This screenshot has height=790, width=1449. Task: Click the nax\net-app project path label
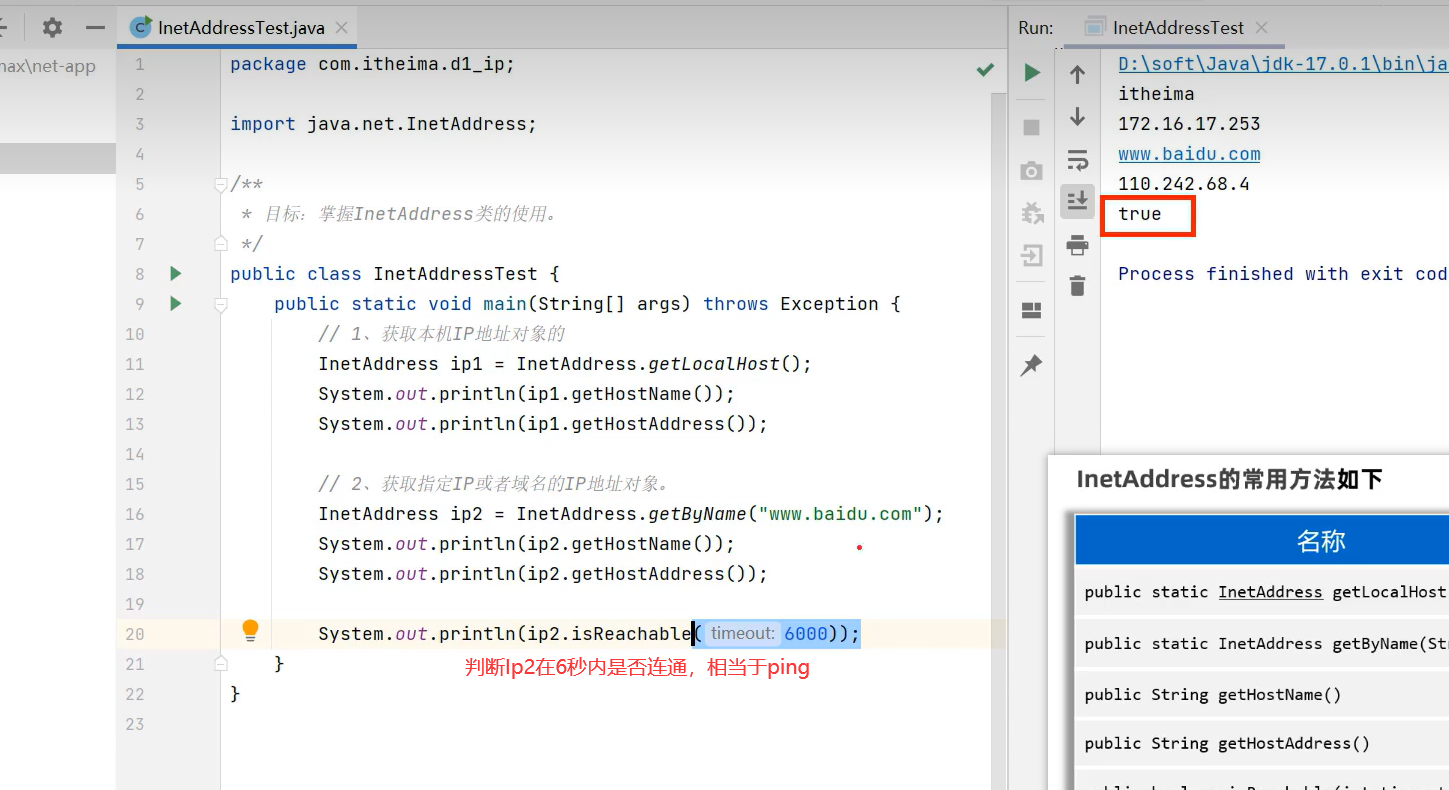point(48,67)
